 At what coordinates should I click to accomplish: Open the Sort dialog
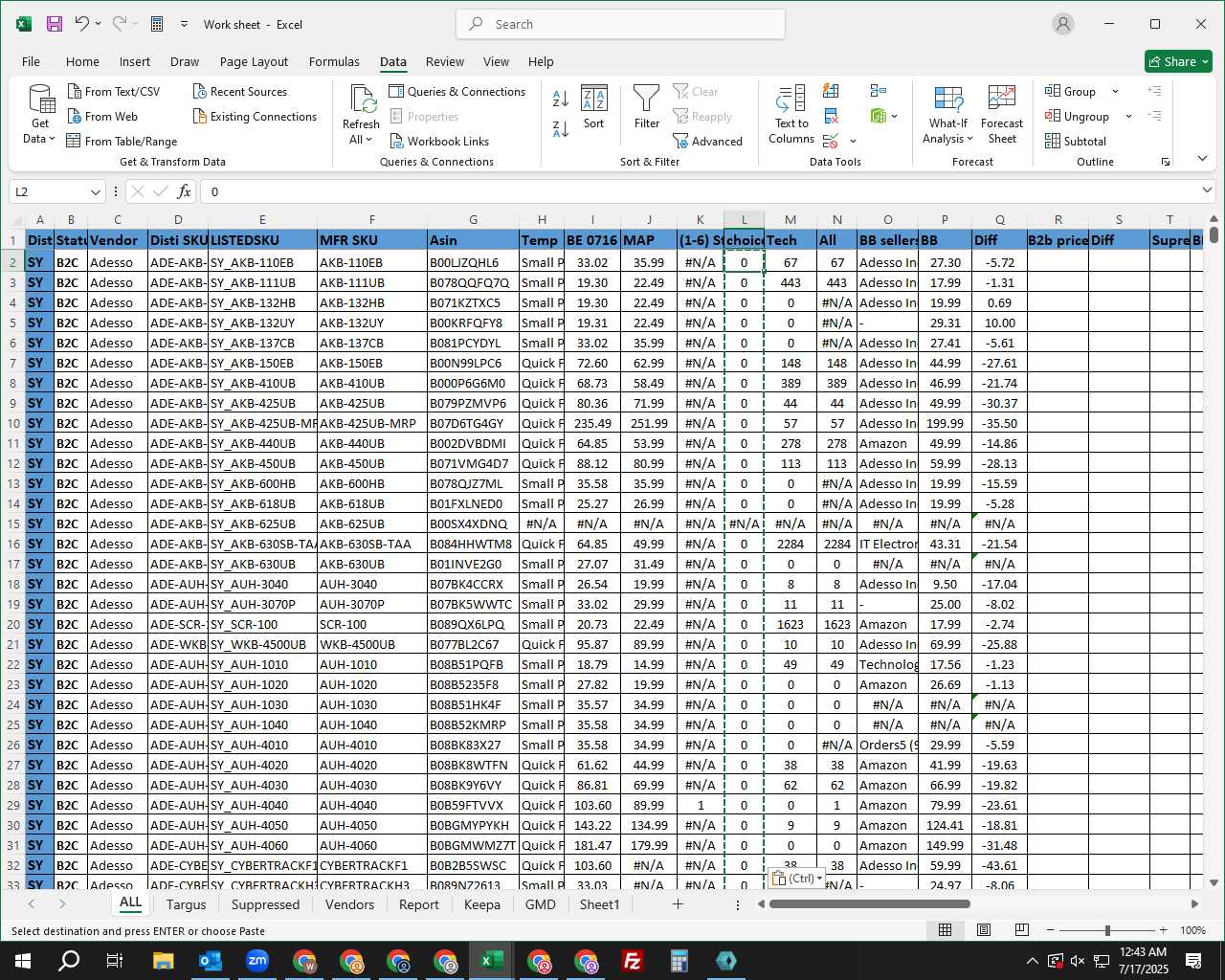pos(594,106)
